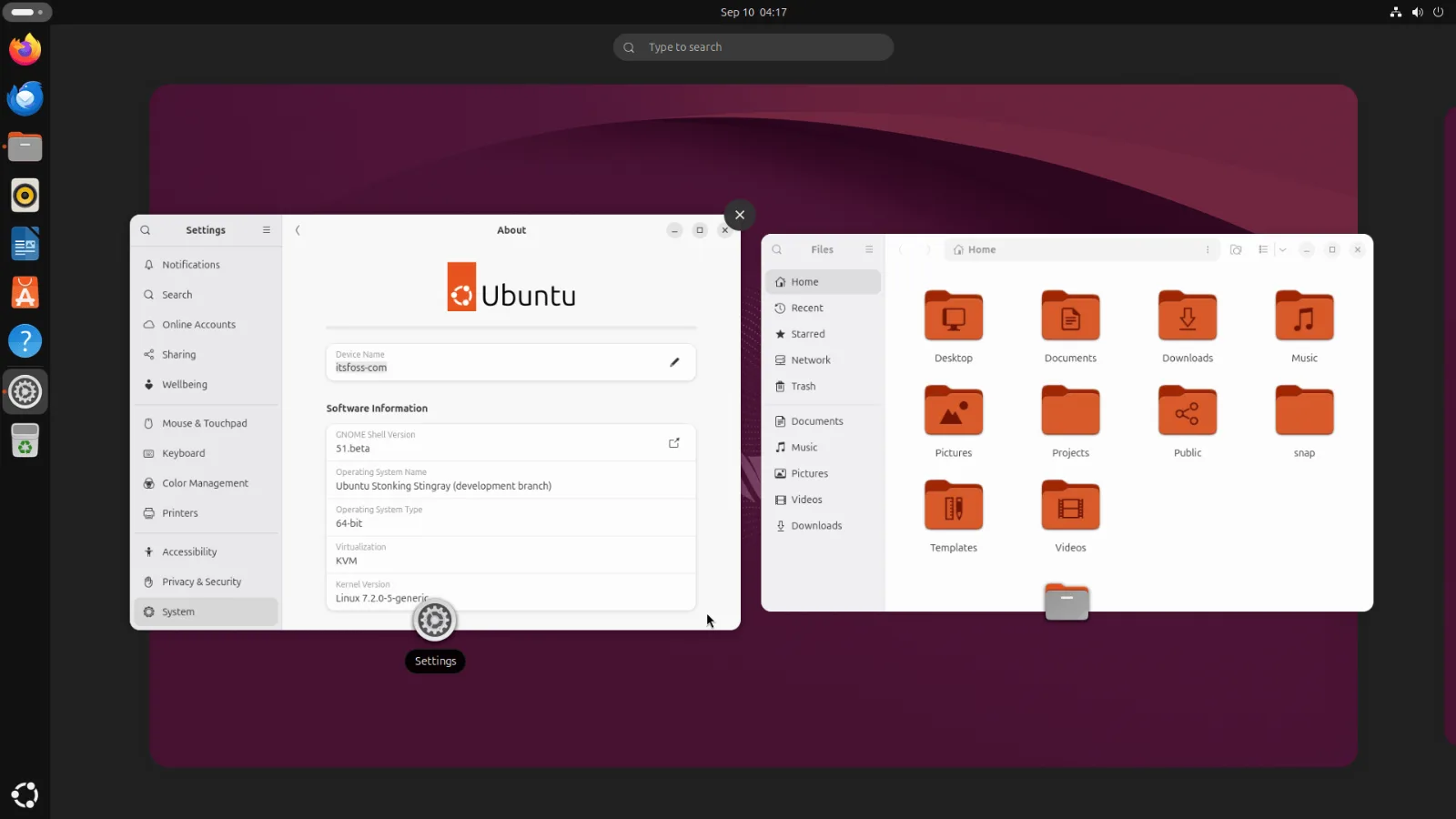Expand the Files view options dropdown arrow
The height and width of the screenshot is (819, 1456).
[x=1283, y=249]
